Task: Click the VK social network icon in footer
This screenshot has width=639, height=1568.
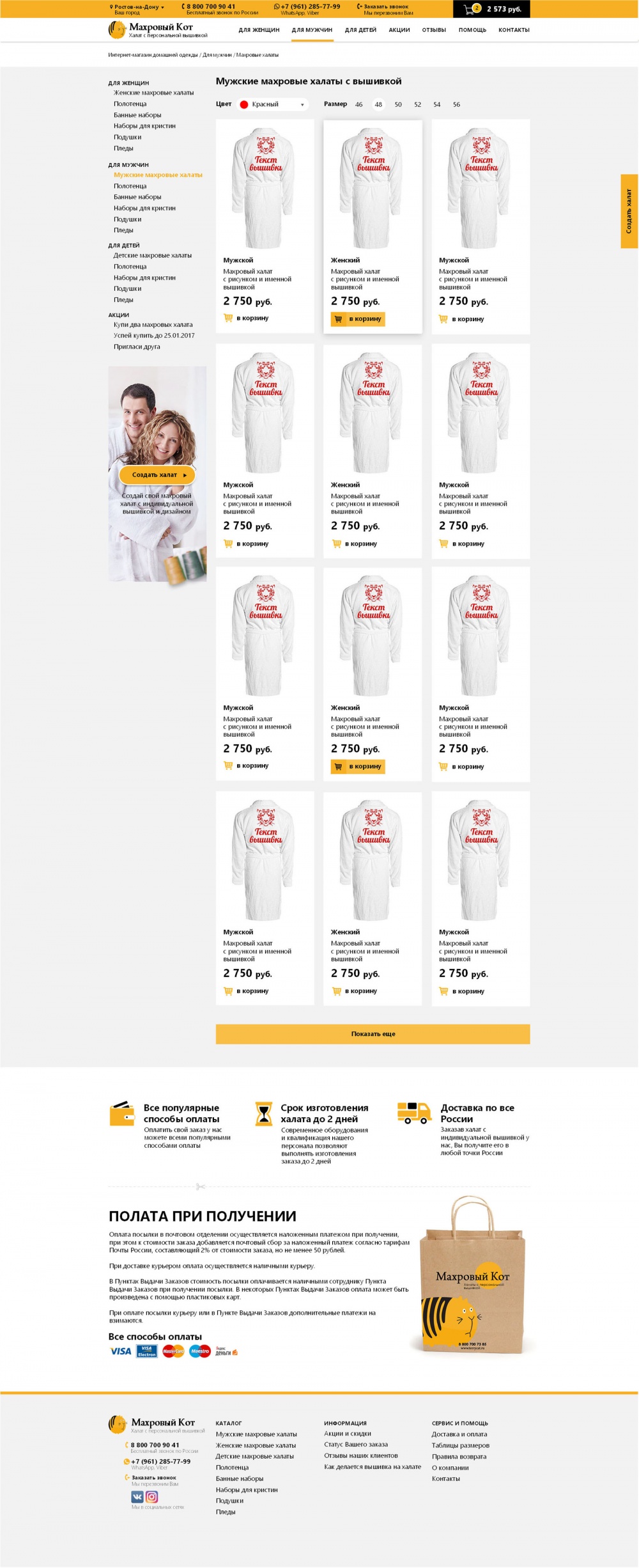Action: coord(137,1496)
